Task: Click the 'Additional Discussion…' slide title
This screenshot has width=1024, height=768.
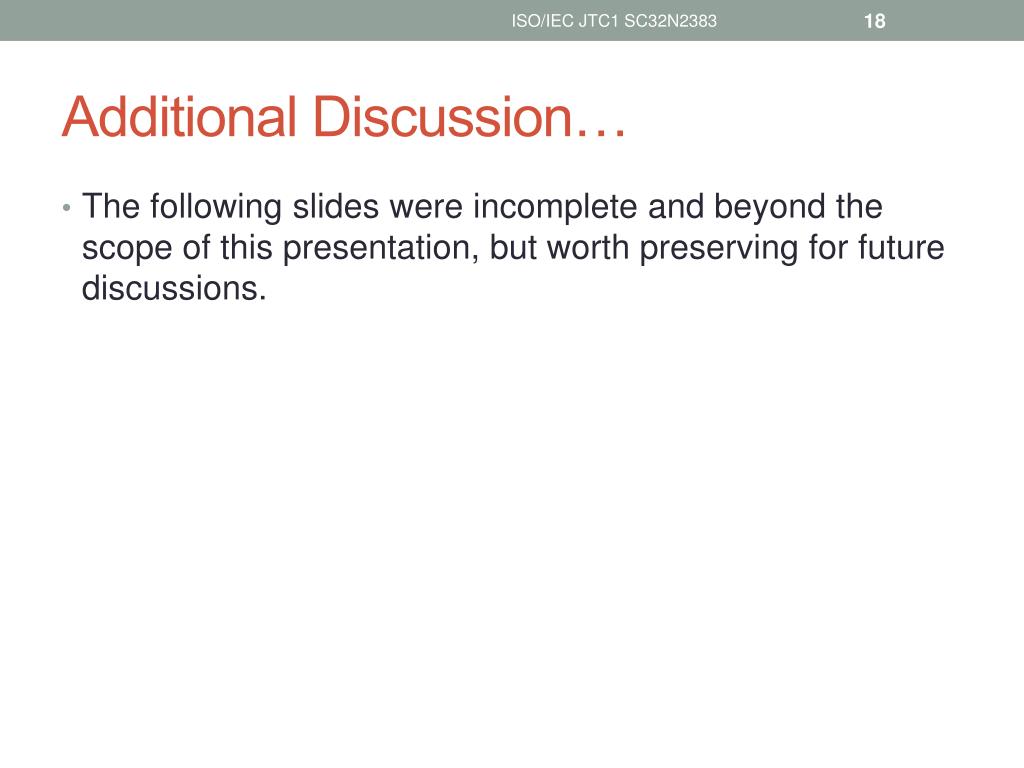Action: (x=344, y=117)
